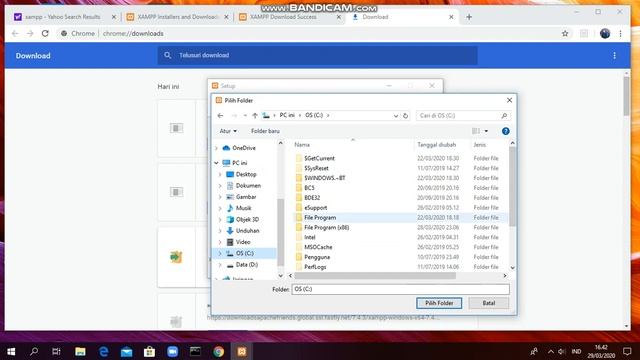Viewport: 640px width, 360px height.
Task: Open downloads page three-dot menu
Action: coord(614,56)
